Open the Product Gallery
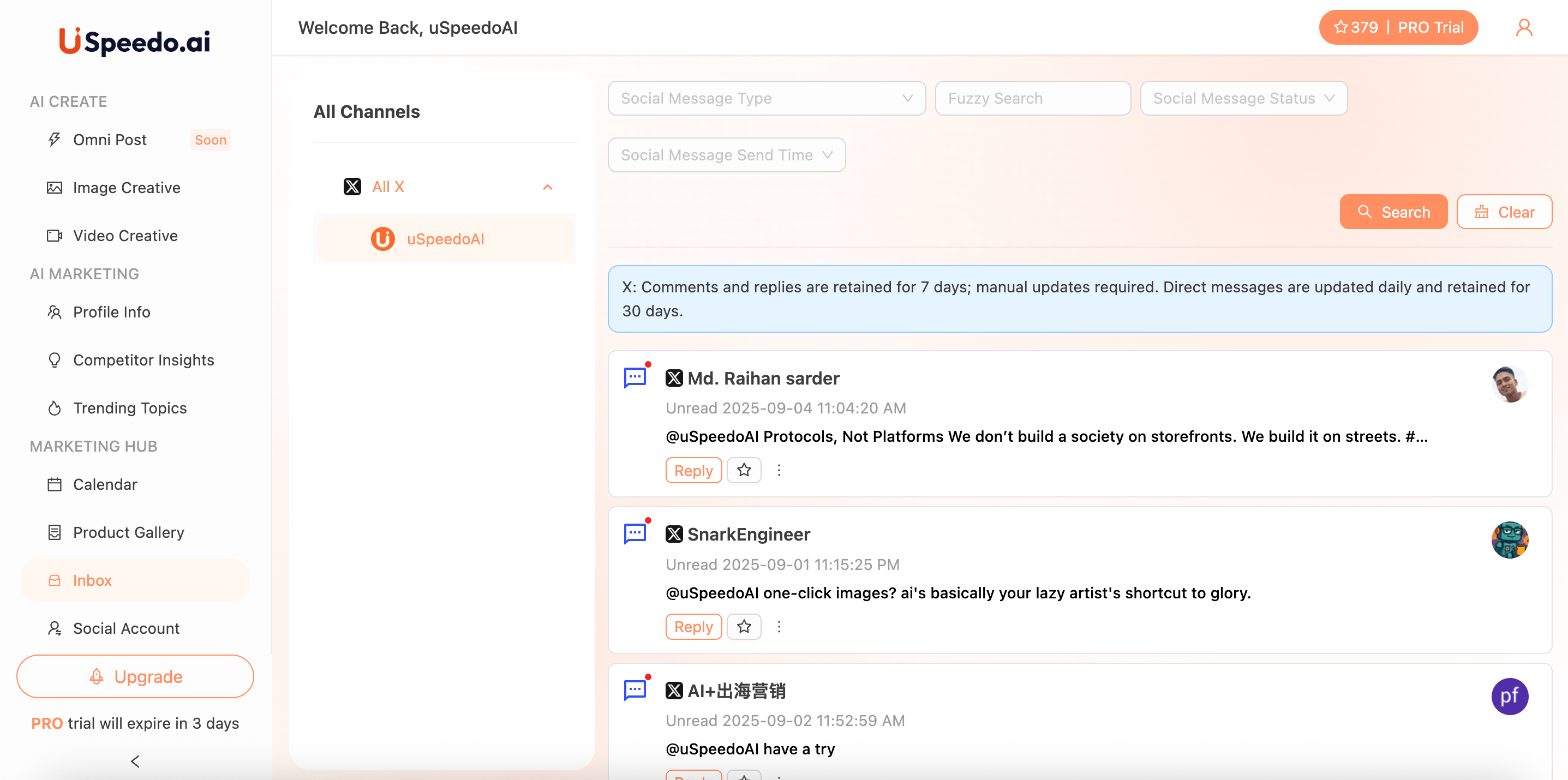 coord(128,532)
